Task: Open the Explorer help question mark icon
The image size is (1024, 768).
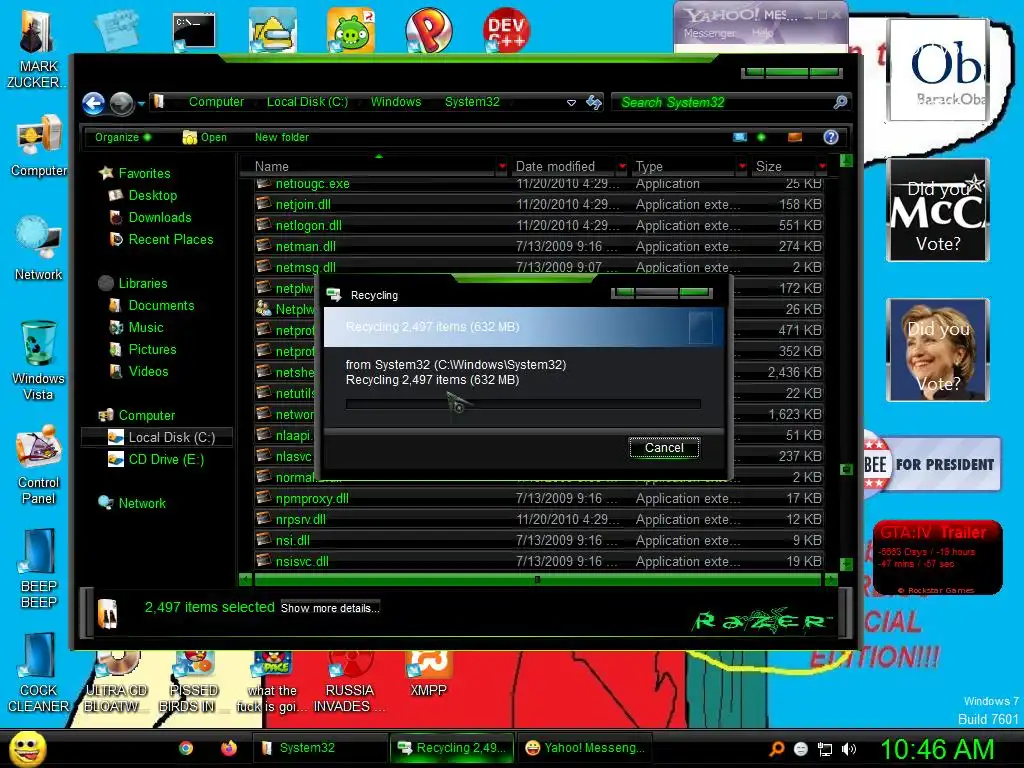Action: (831, 136)
